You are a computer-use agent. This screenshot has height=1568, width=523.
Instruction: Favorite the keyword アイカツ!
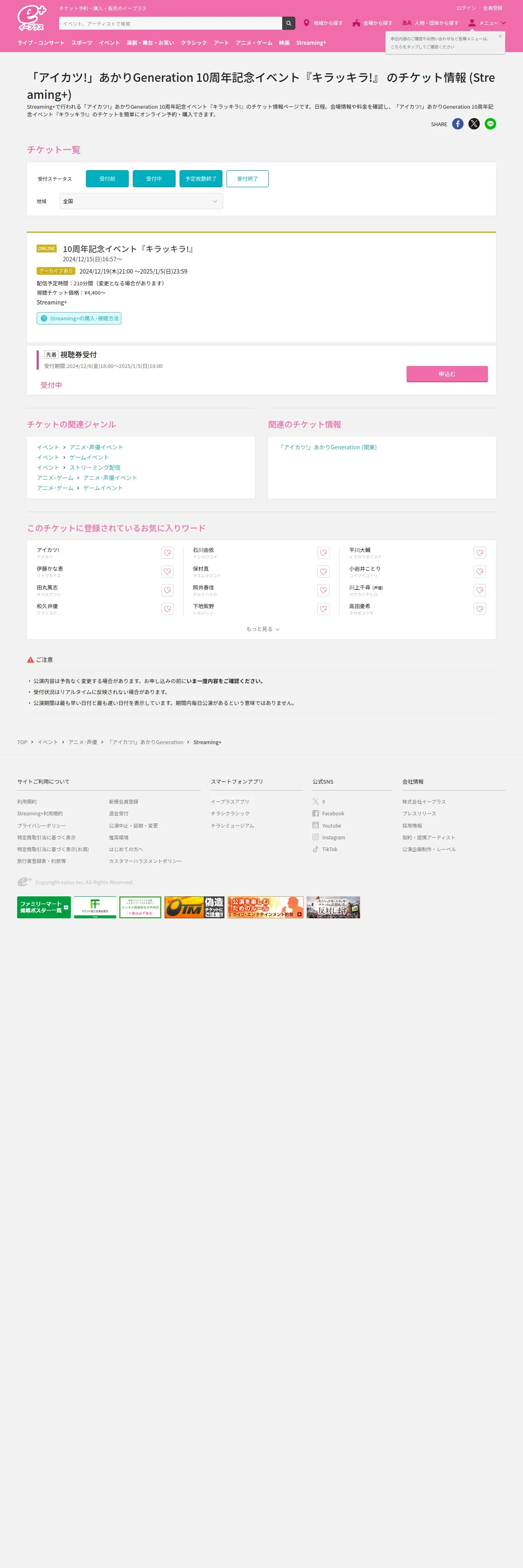[x=167, y=553]
